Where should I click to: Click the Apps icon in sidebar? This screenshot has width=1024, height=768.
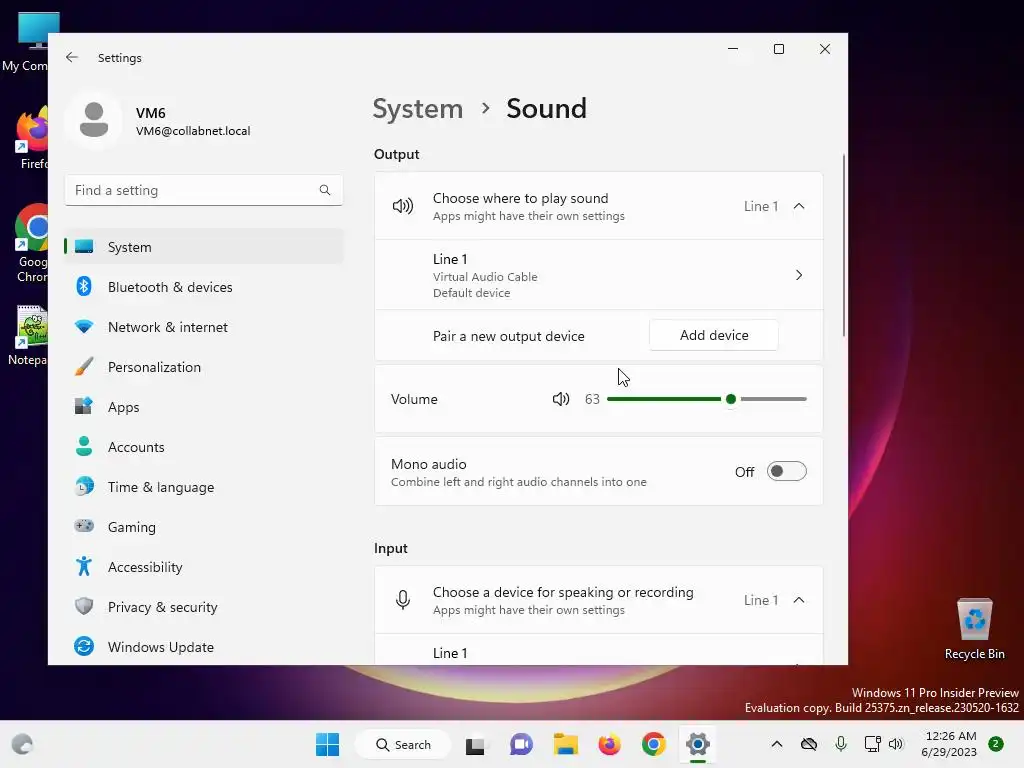[x=84, y=406]
